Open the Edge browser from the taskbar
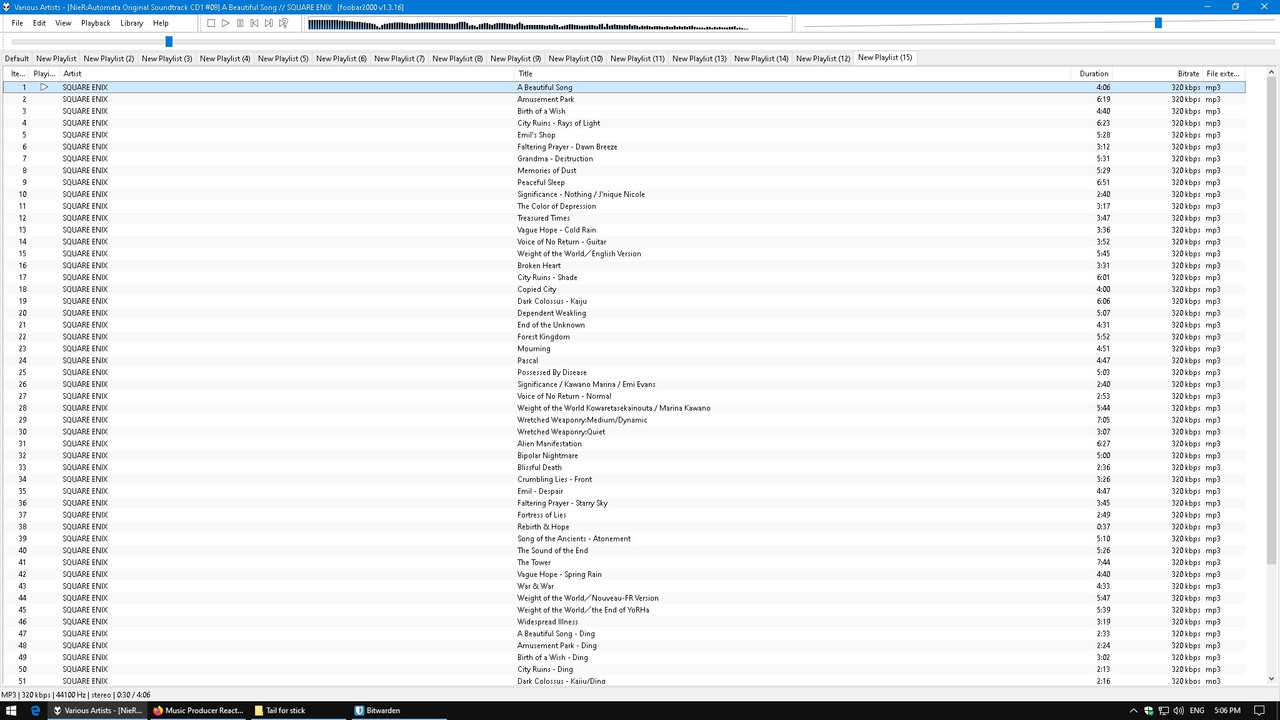This screenshot has width=1280, height=720. pos(36,710)
